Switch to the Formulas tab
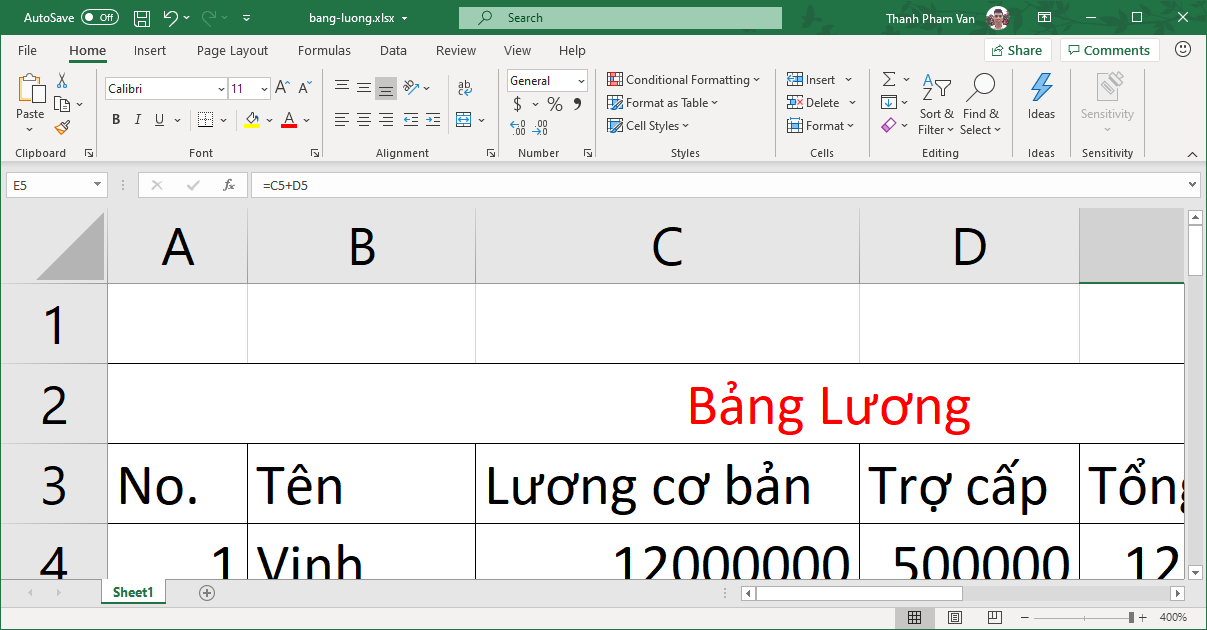This screenshot has width=1207, height=630. coord(324,51)
